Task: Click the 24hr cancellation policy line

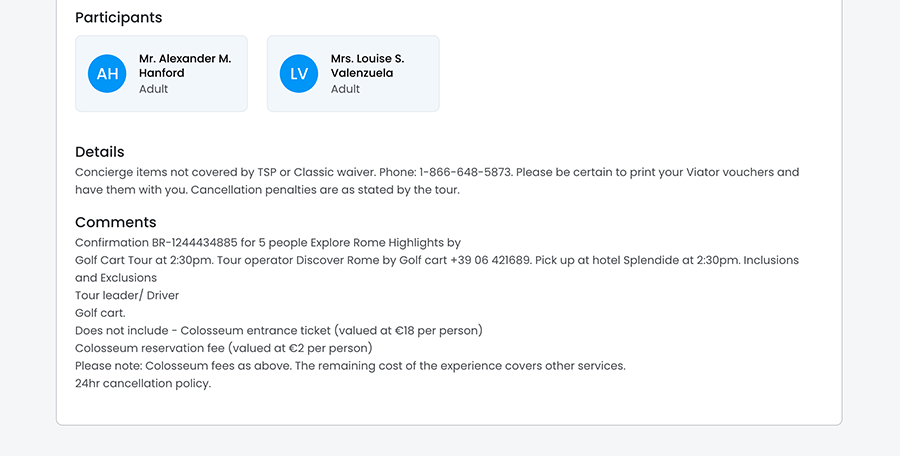Action: (x=143, y=383)
